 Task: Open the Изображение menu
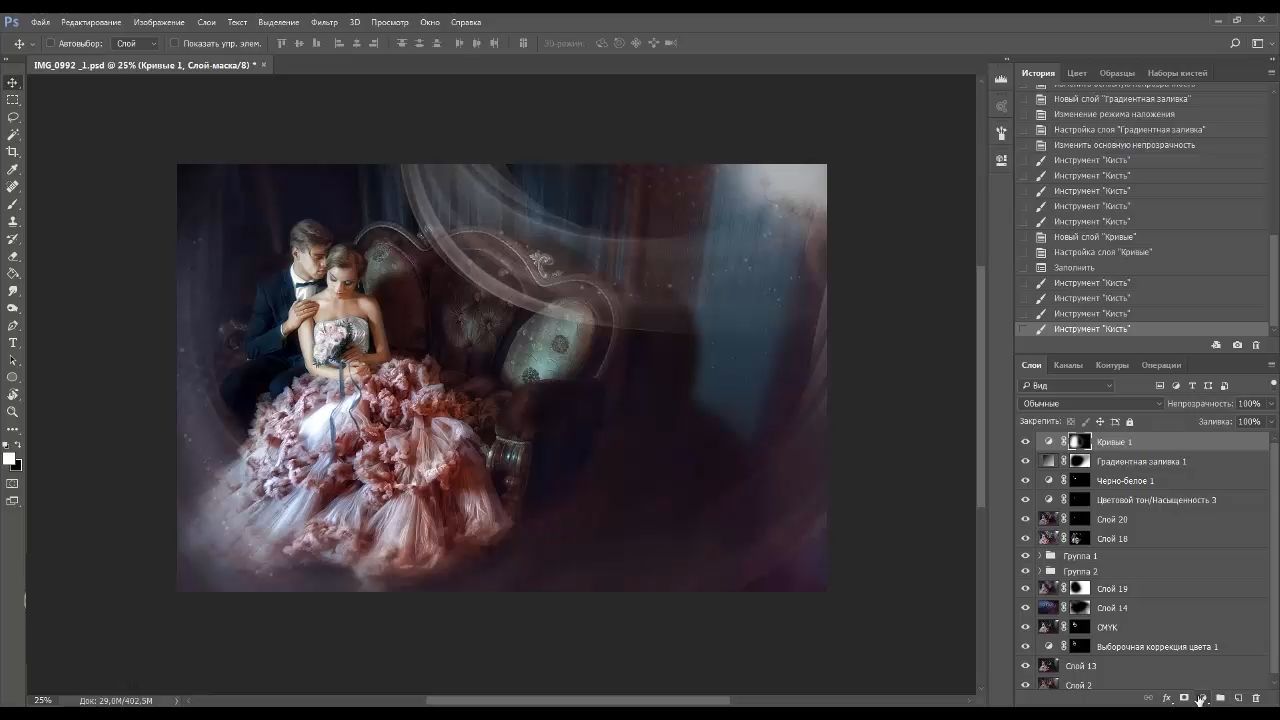pyautogui.click(x=159, y=22)
